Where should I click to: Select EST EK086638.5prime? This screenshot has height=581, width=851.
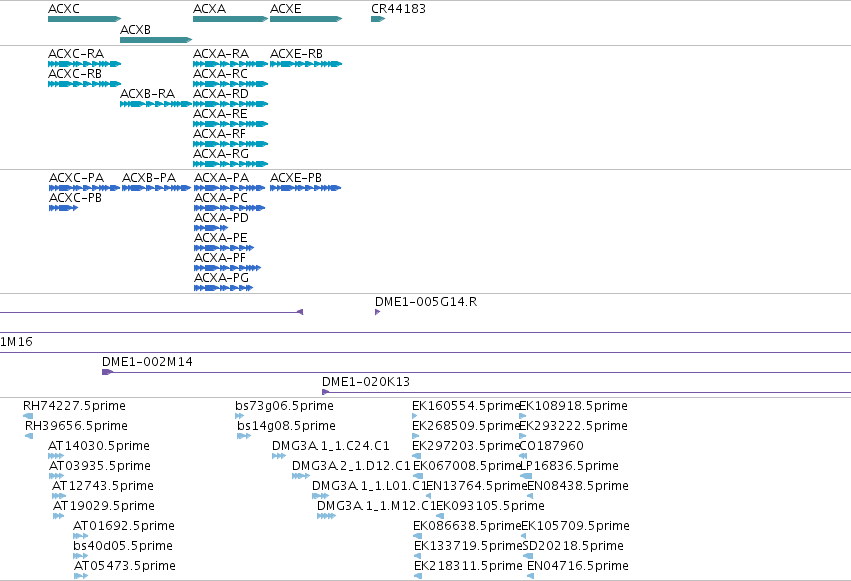tap(418, 536)
